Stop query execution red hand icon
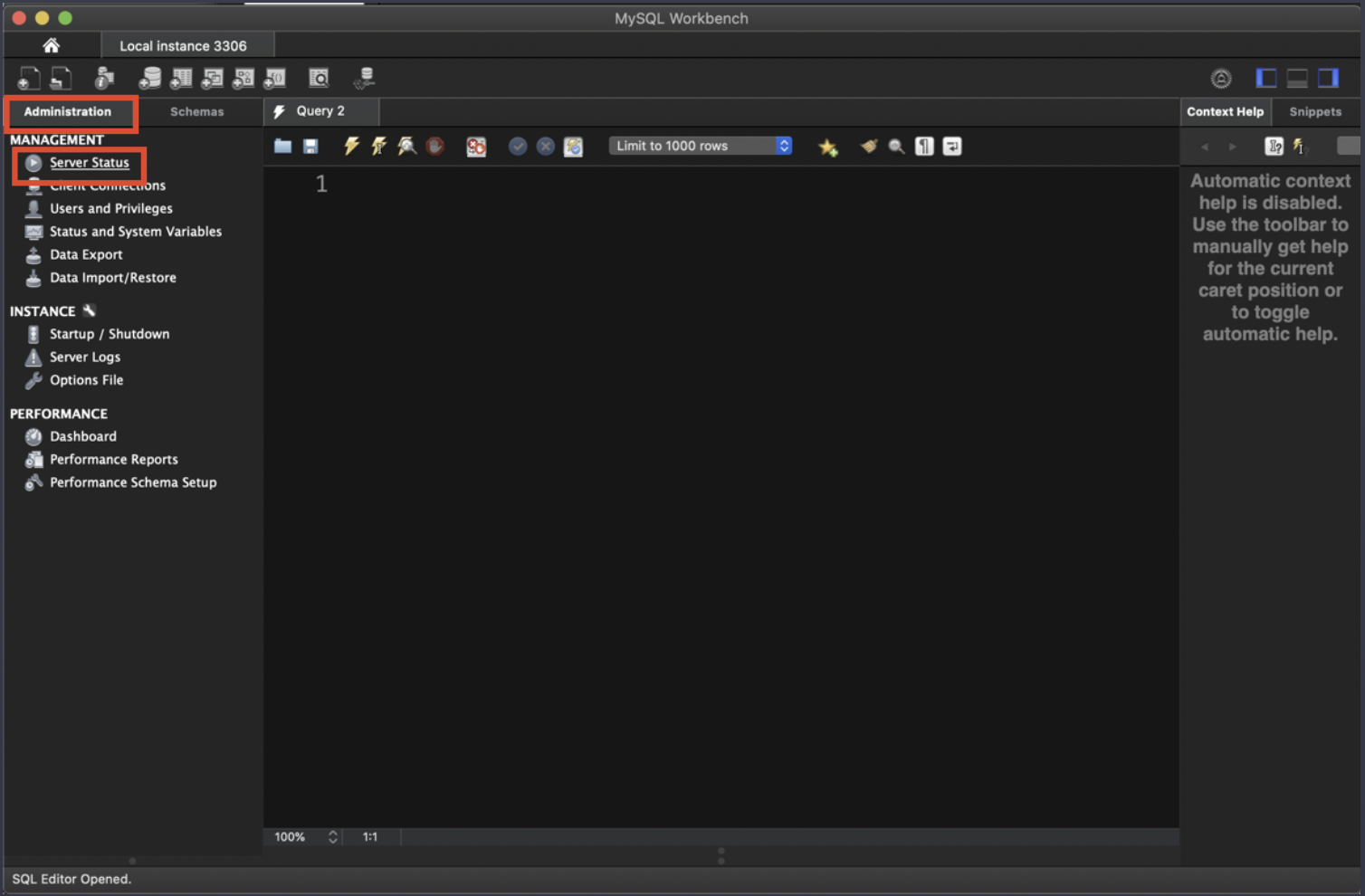Viewport: 1365px width, 896px height. 435,146
